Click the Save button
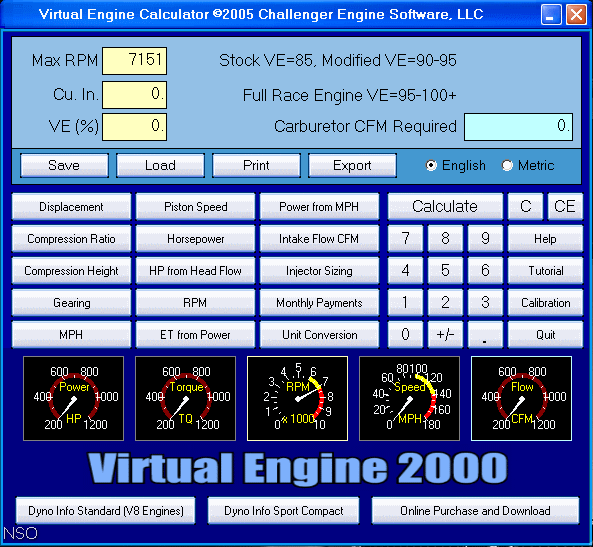Viewport: 593px width, 547px height. [64, 165]
